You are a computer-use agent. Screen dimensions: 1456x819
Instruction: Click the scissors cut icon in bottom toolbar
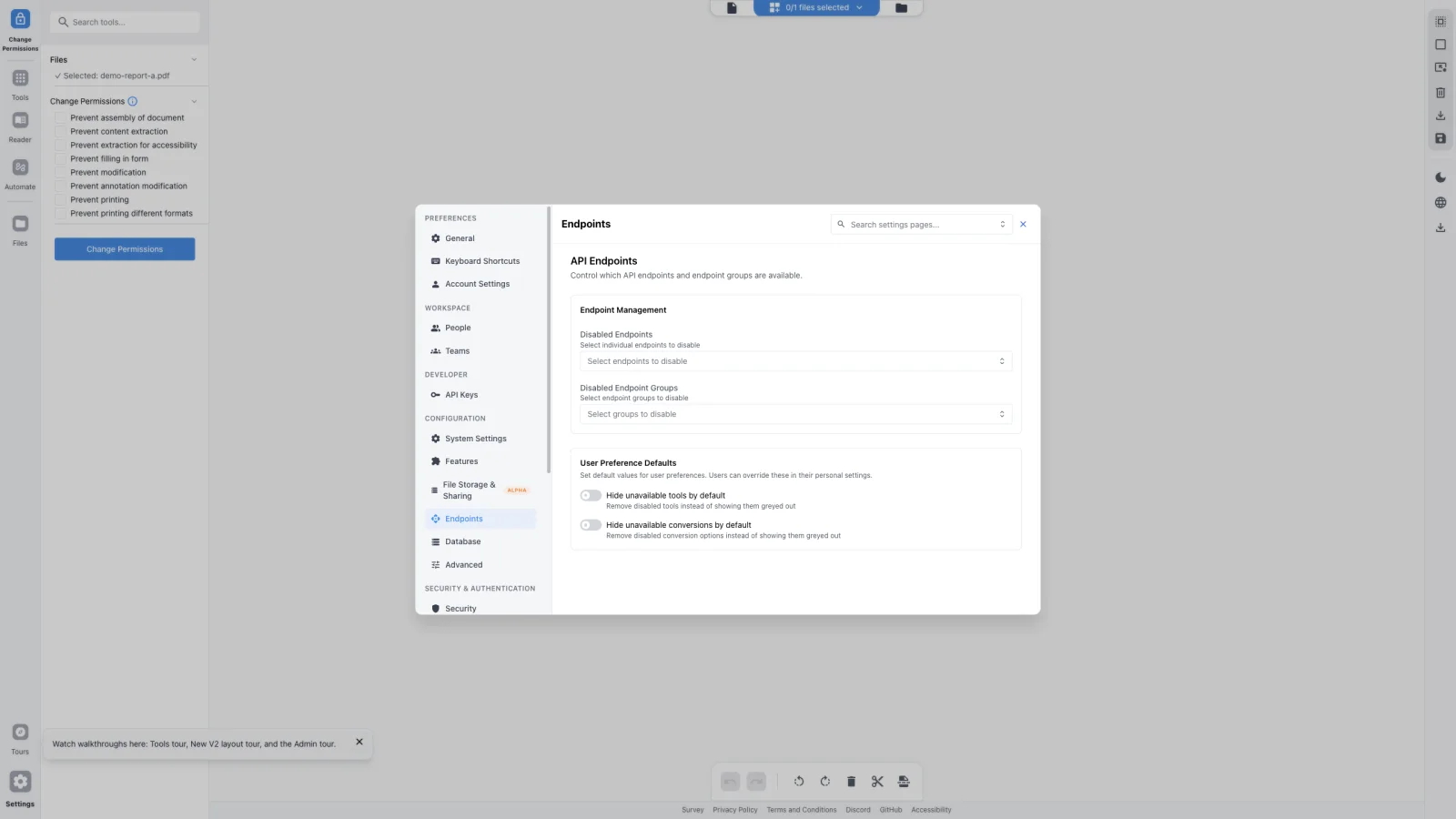(x=877, y=782)
